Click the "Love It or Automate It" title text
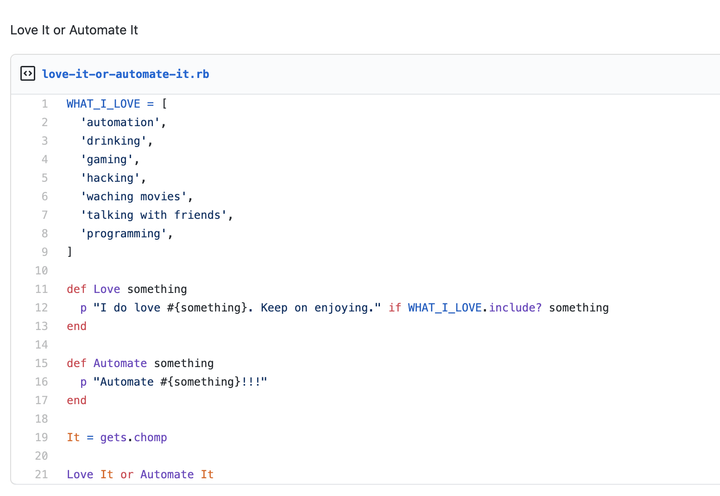 74,30
